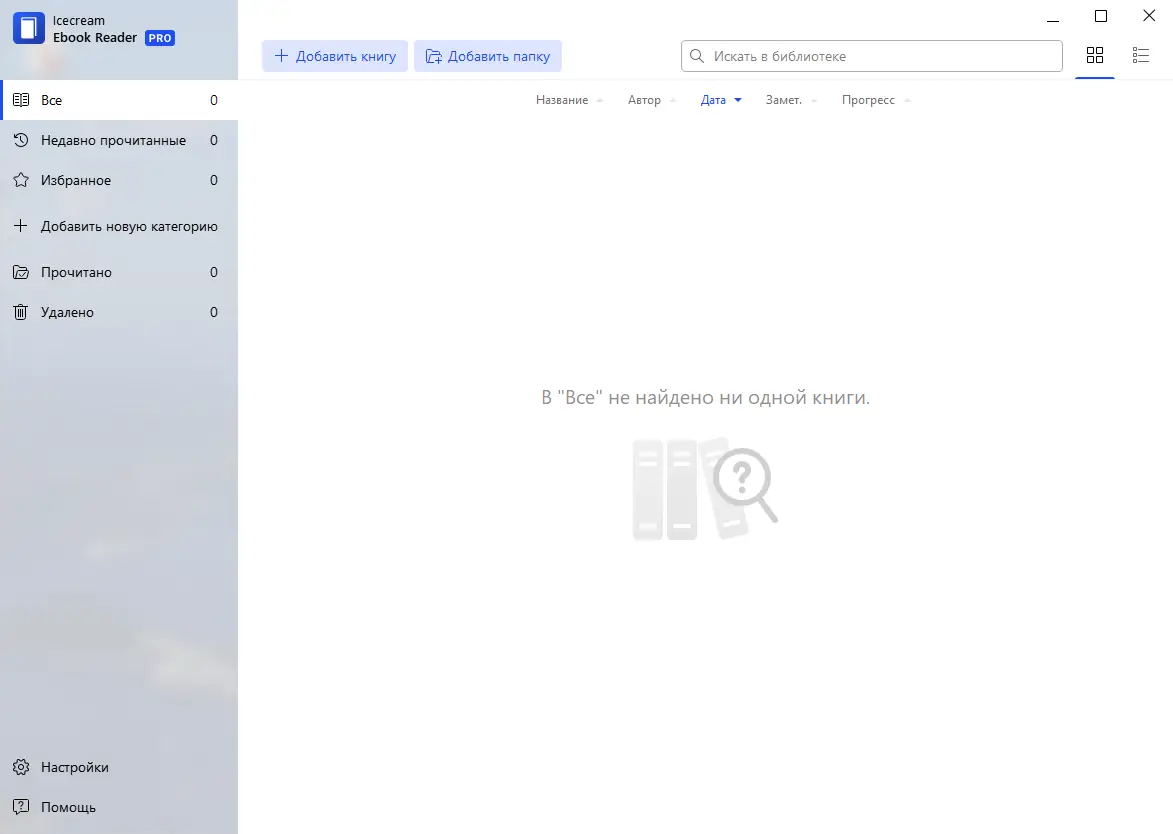Open the Избранное category
This screenshot has height=834, width=1173.
(x=119, y=180)
